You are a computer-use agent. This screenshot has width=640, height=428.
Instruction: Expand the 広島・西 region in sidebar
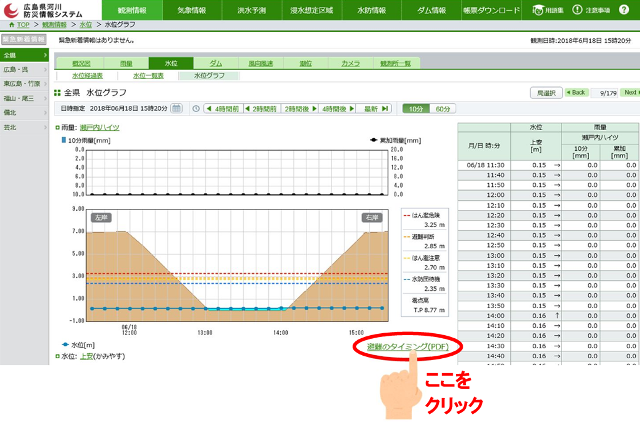22,70
